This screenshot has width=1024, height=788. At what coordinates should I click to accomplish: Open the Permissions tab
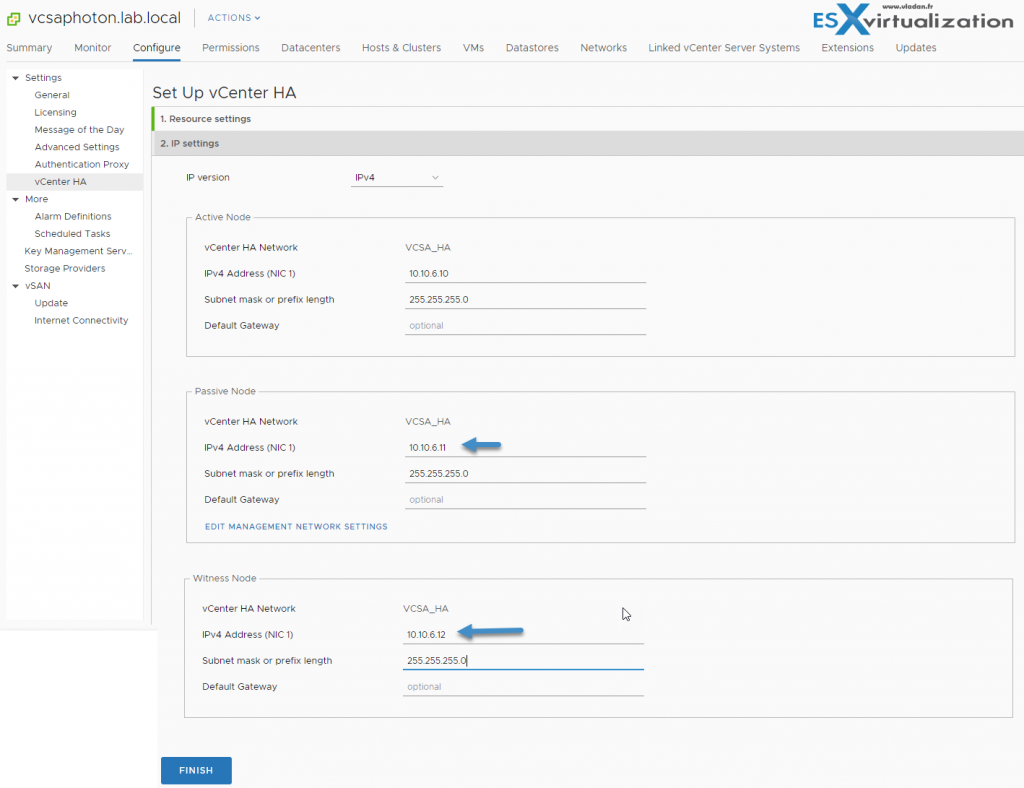[230, 48]
